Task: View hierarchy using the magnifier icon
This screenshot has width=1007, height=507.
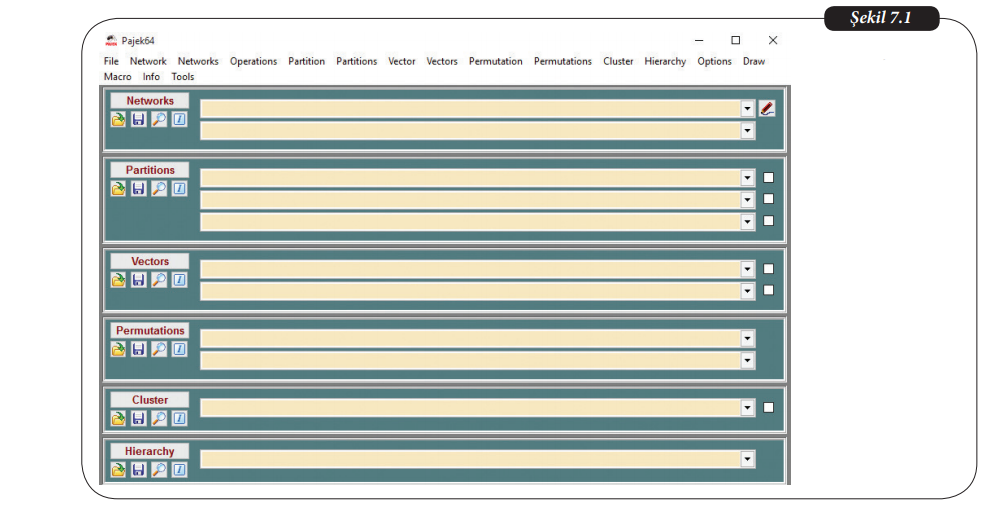Action: [158, 469]
